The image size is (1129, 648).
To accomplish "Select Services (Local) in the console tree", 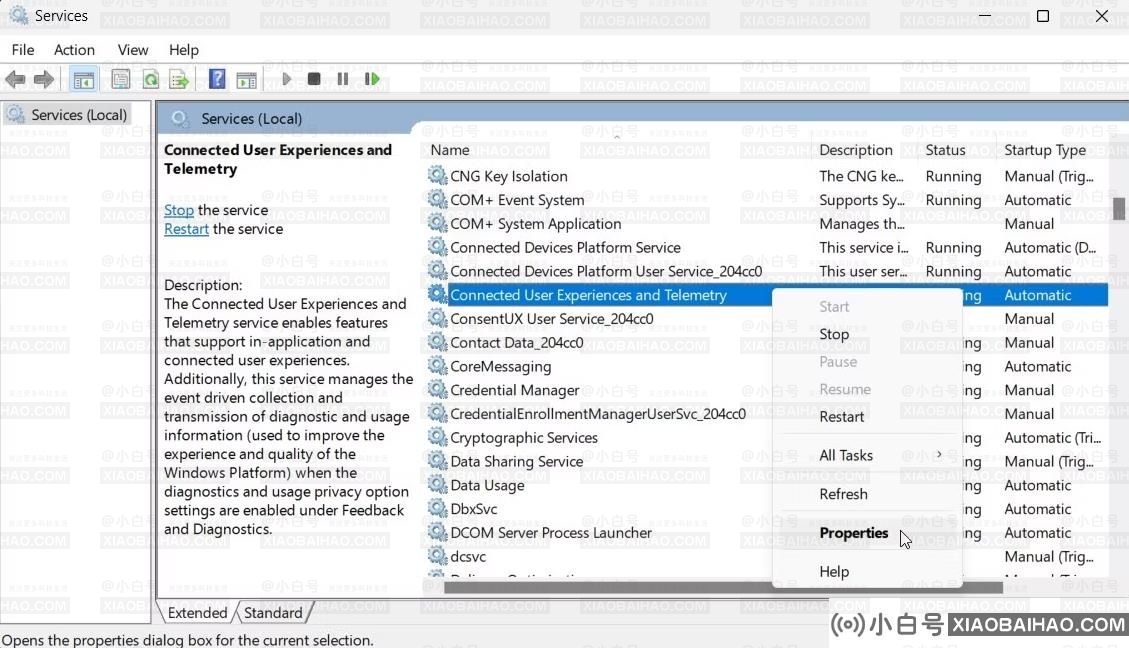I will point(67,114).
